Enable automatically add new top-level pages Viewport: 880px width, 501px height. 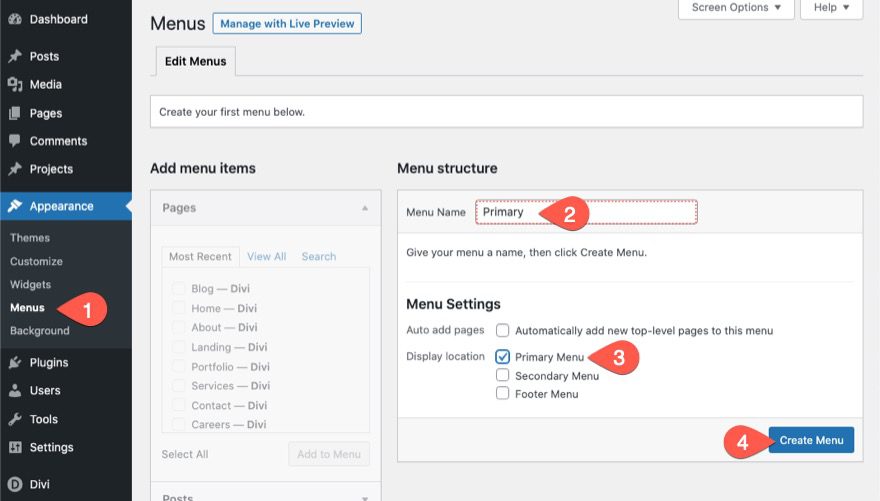503,330
